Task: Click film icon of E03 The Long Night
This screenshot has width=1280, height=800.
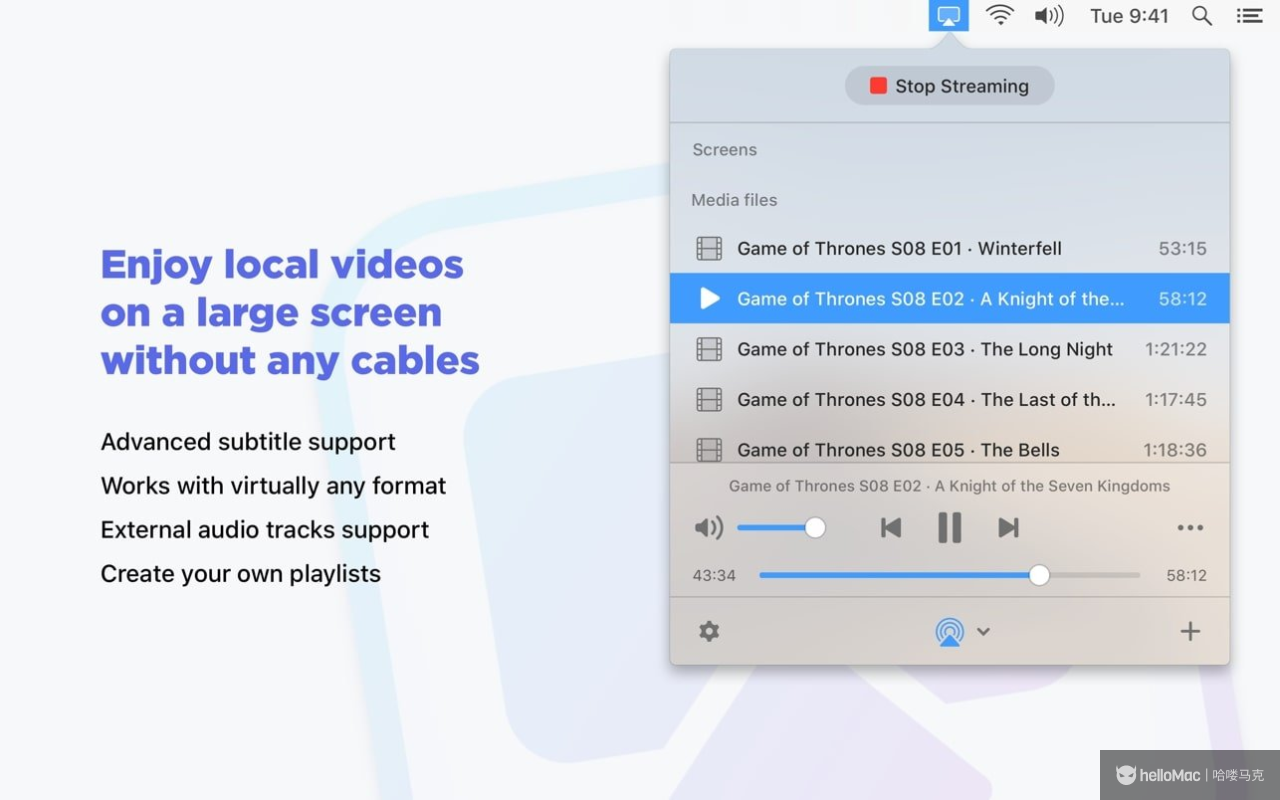Action: (709, 349)
